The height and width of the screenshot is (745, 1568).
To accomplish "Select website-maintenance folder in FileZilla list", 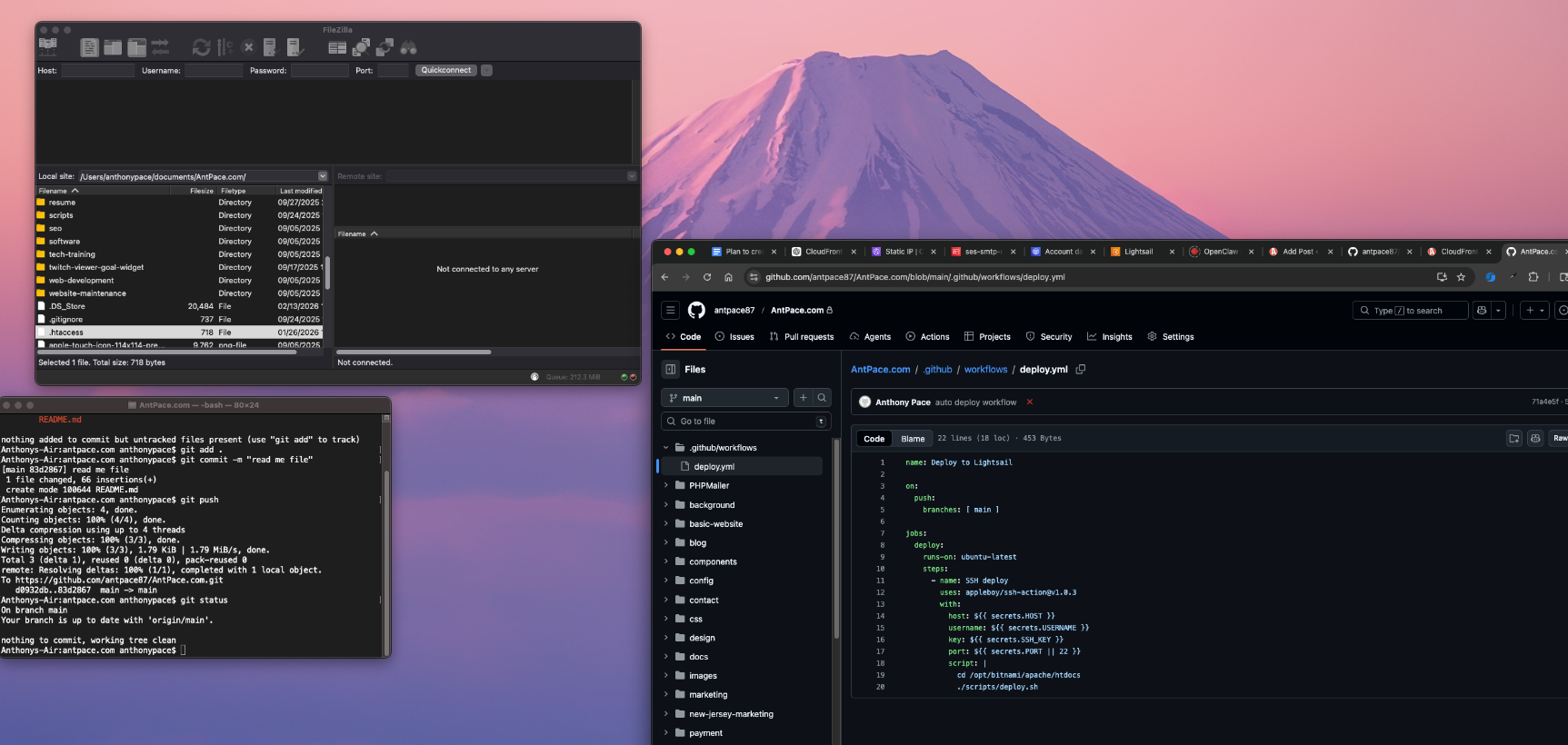I will [x=179, y=293].
